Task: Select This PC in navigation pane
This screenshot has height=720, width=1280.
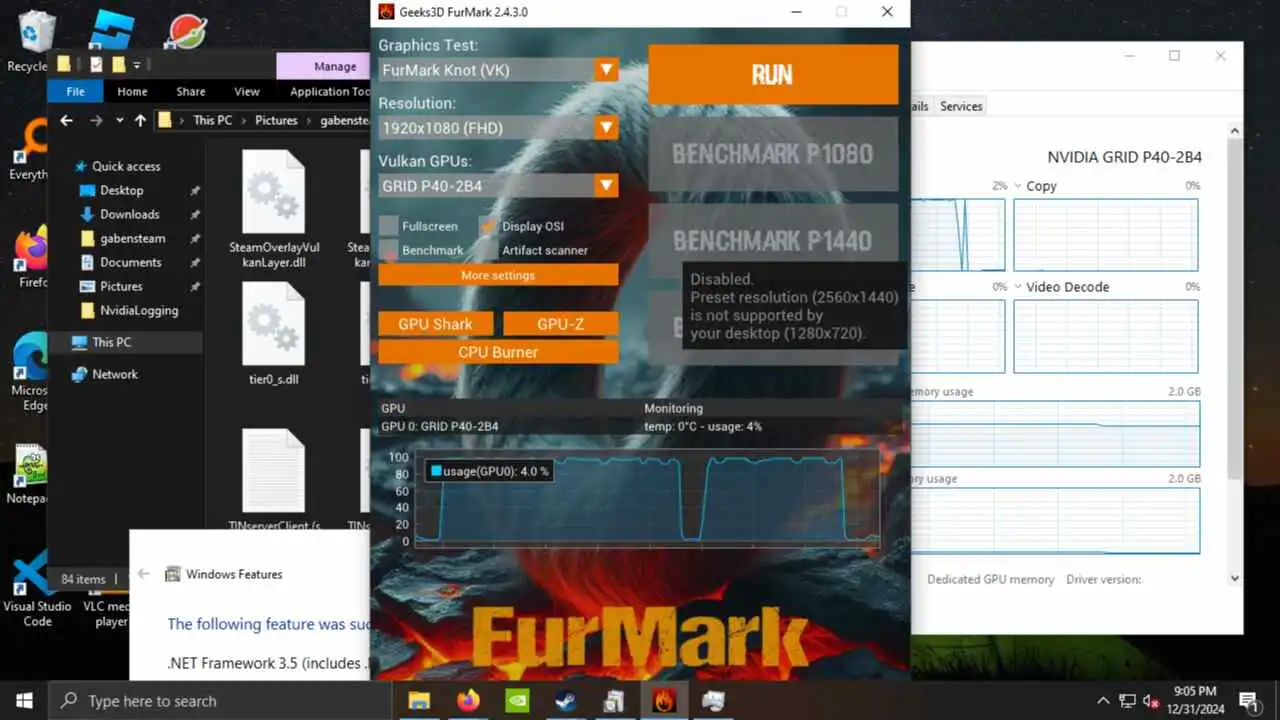Action: [x=111, y=342]
